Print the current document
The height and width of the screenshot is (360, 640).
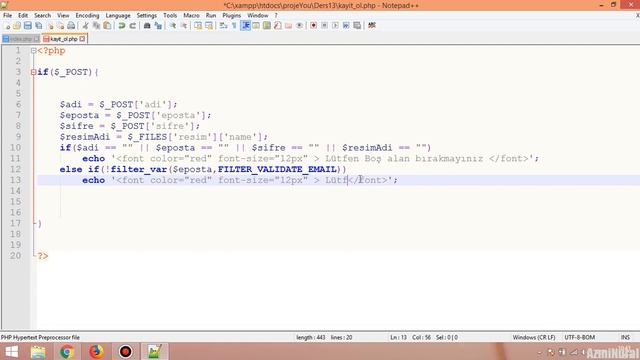pyautogui.click(x=71, y=26)
